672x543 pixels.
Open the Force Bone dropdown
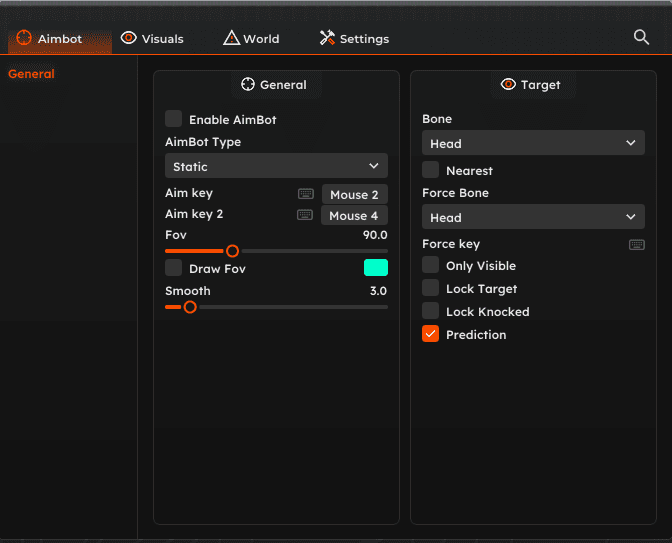point(533,217)
